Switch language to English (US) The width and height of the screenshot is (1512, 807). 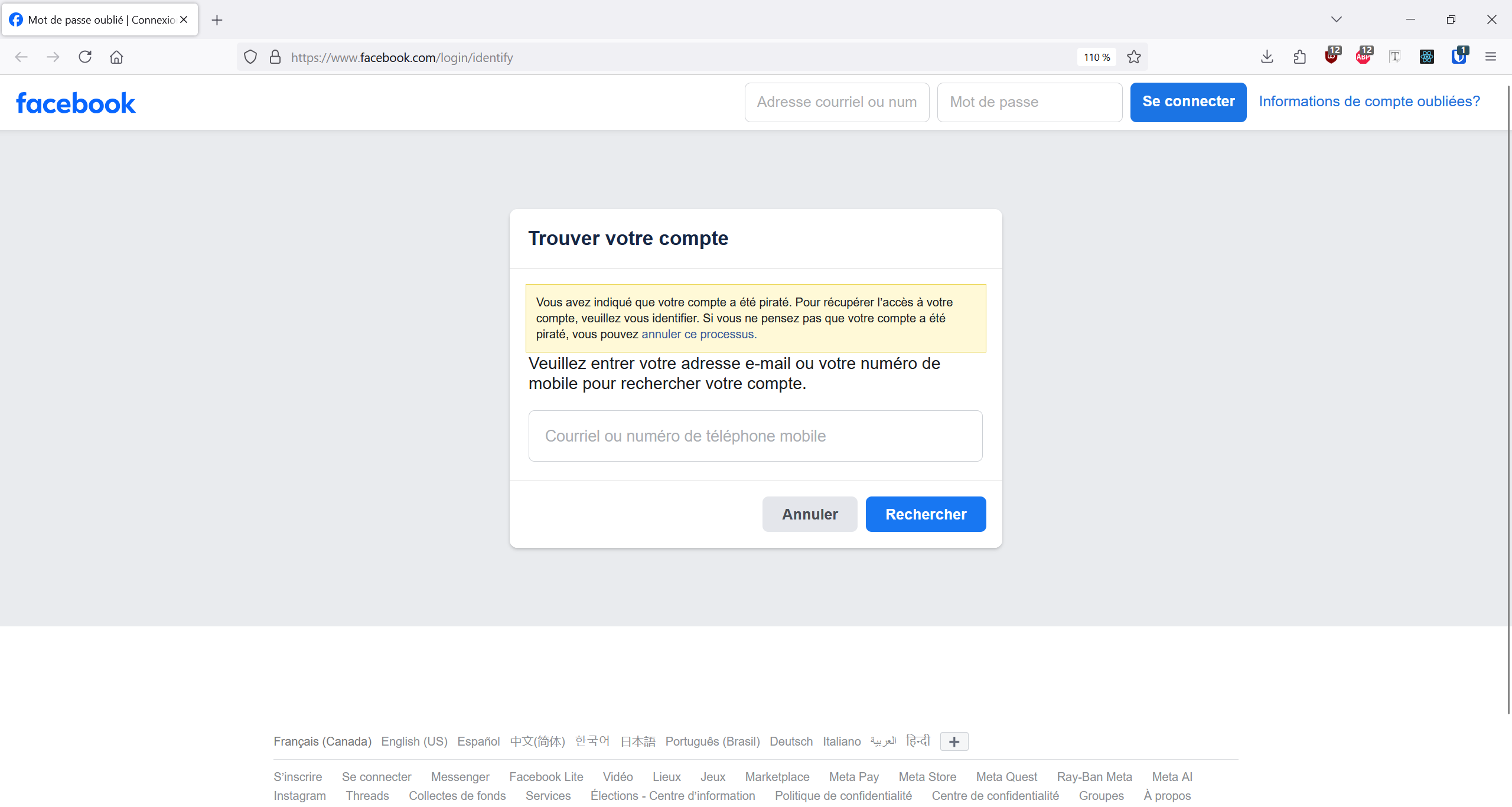414,741
